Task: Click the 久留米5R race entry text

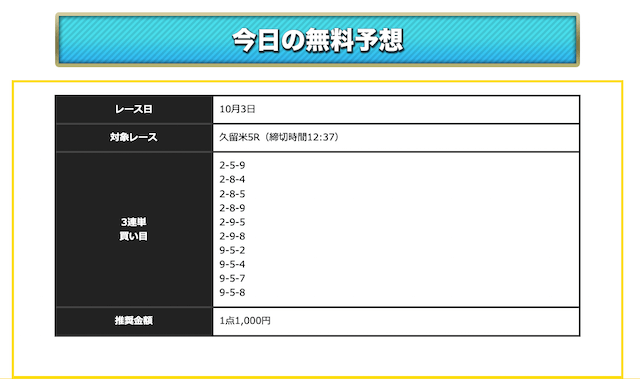Action: (240, 137)
